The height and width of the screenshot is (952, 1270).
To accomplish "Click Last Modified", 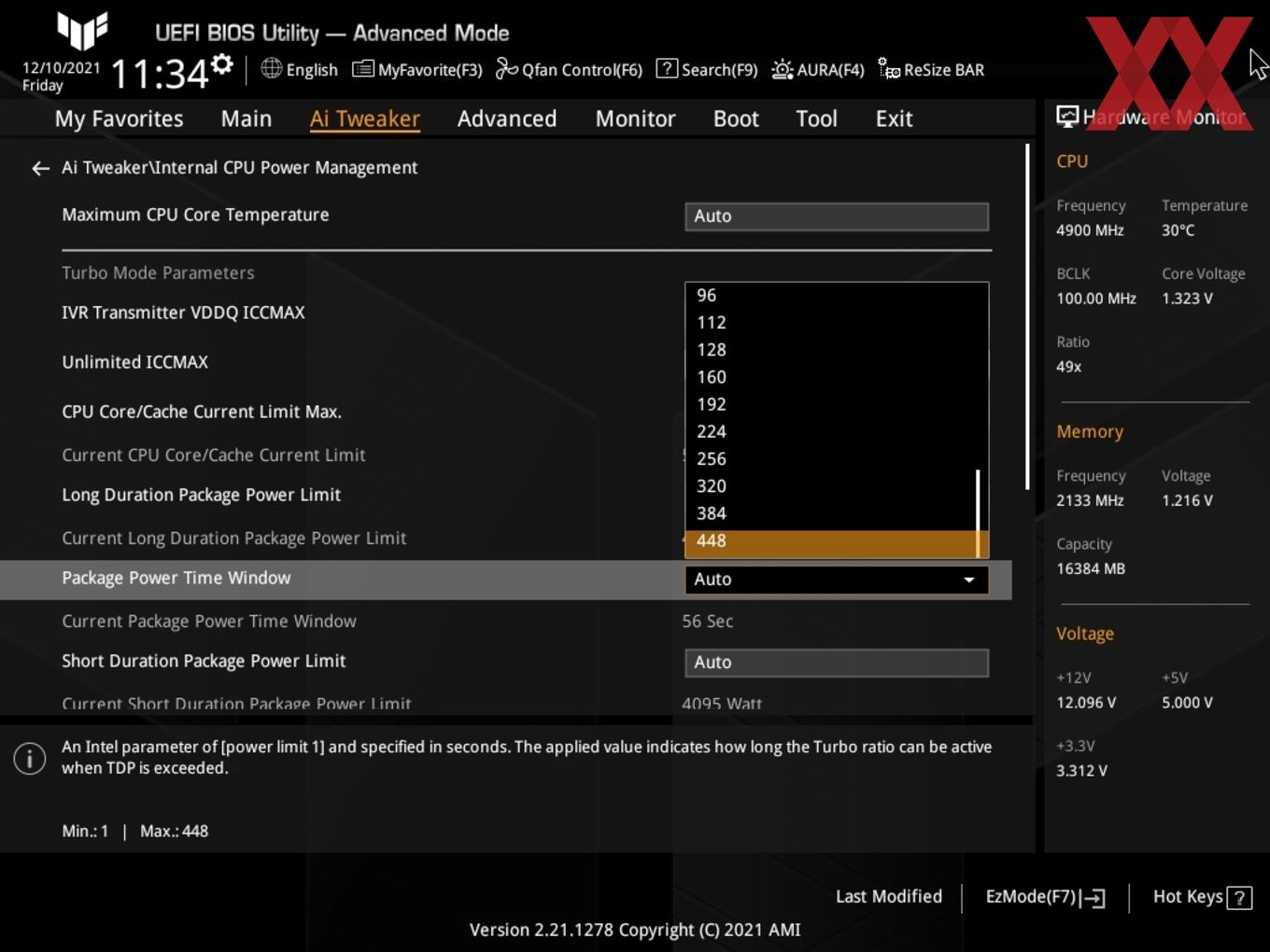I will pos(889,897).
